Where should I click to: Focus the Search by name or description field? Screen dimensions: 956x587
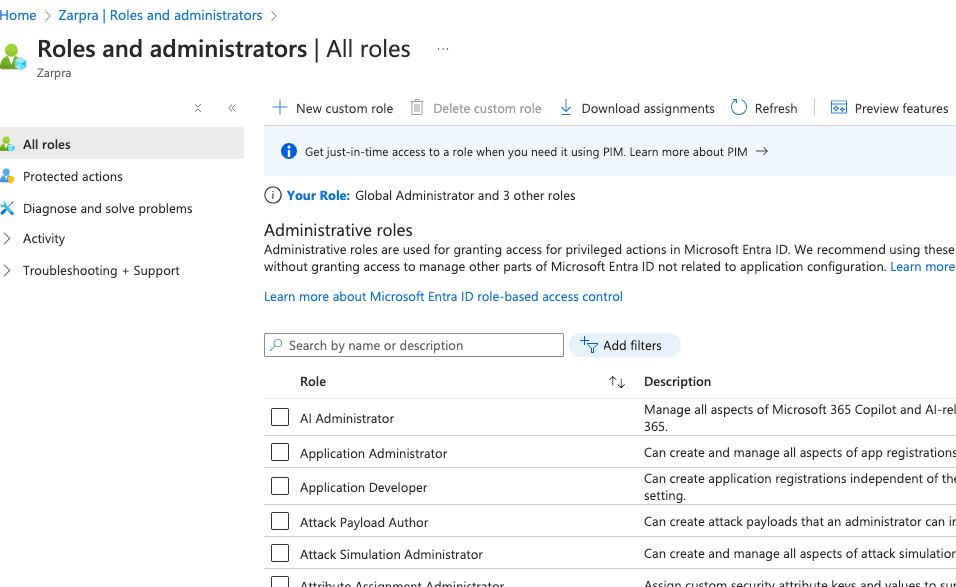coord(414,345)
